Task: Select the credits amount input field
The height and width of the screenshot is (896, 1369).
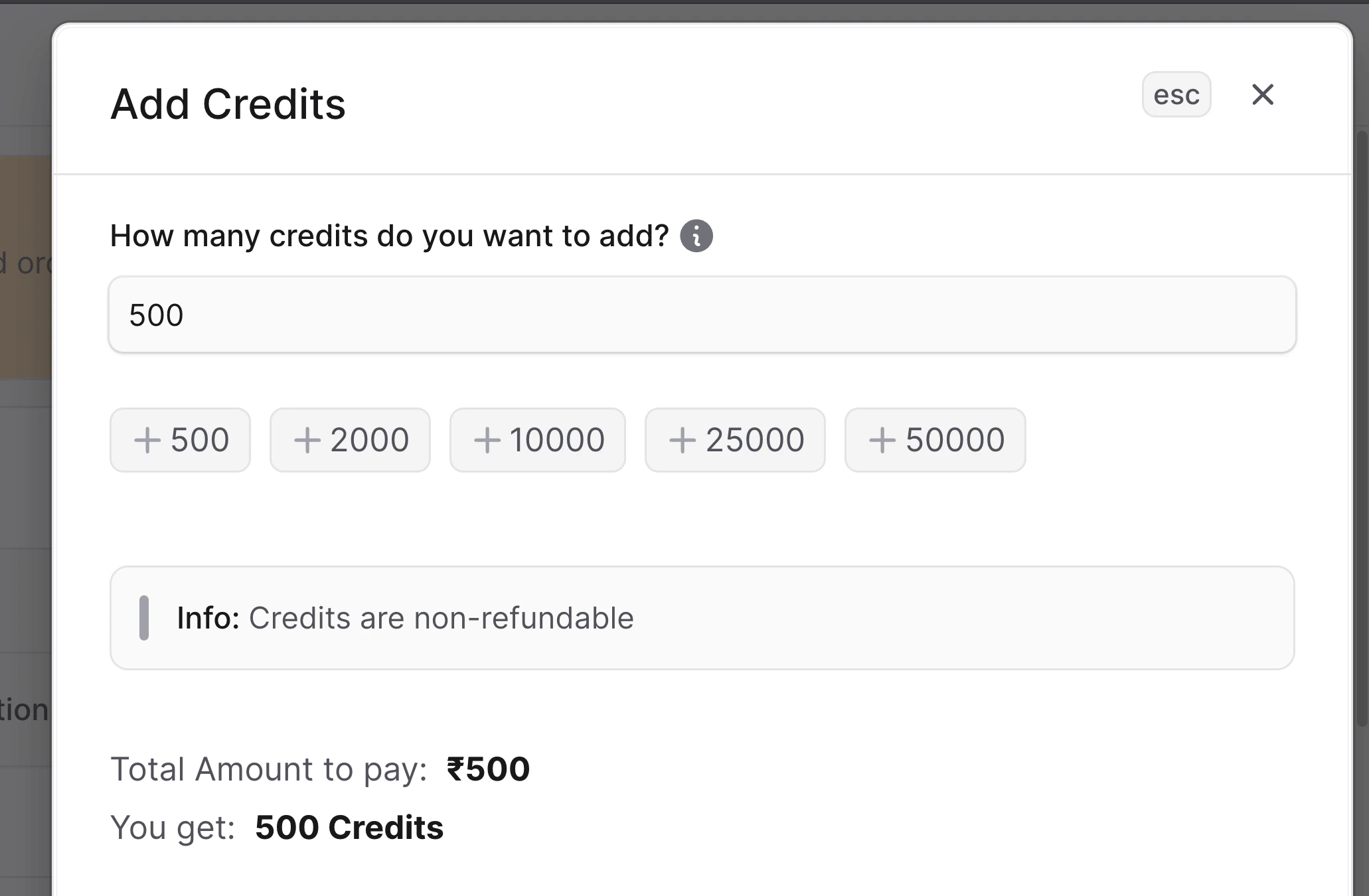Action: [702, 315]
